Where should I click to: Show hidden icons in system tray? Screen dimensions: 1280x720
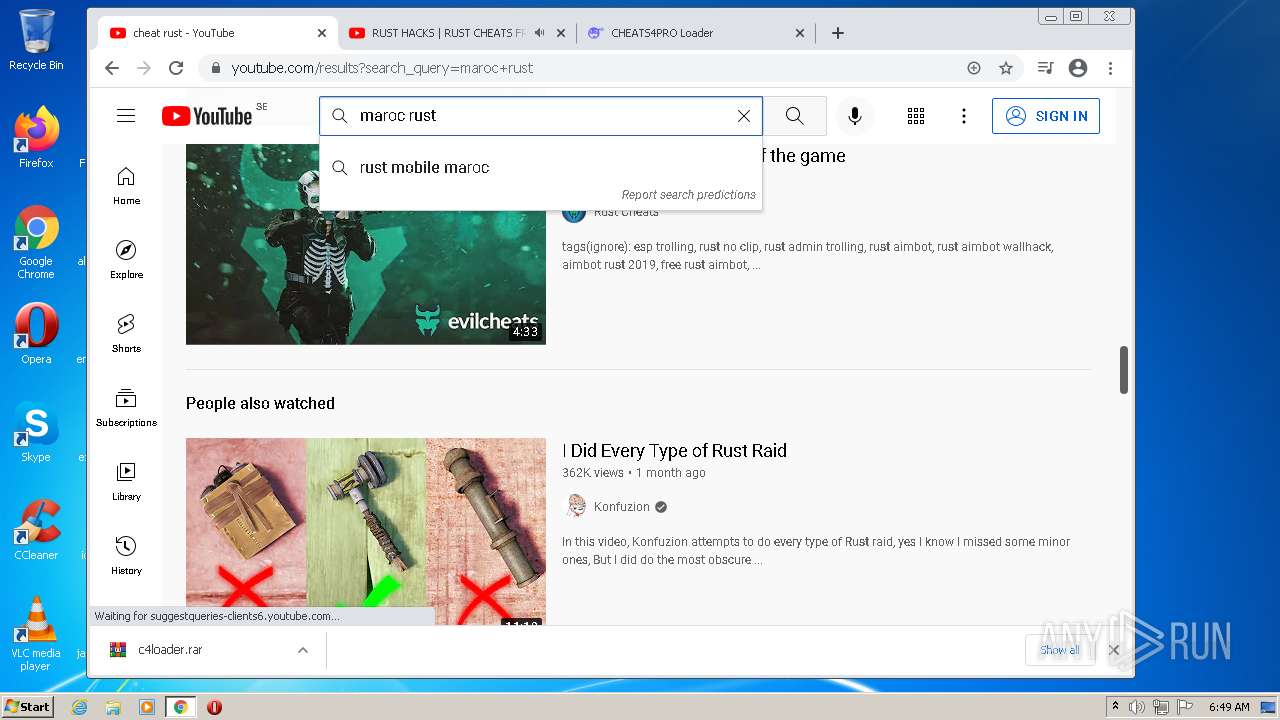pos(1116,707)
